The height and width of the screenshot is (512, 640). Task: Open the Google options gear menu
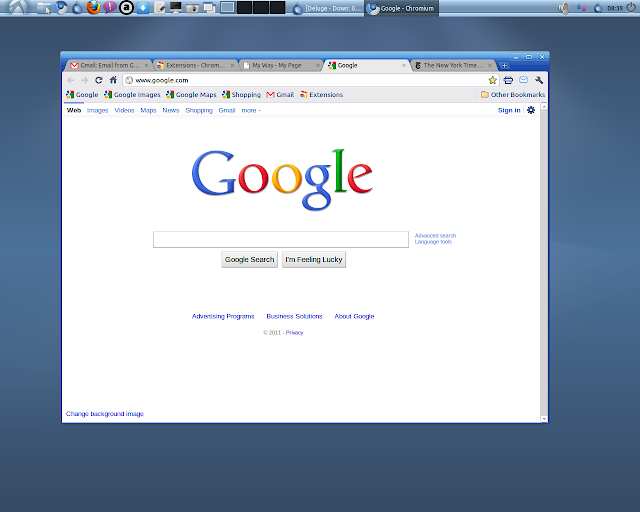point(531,110)
